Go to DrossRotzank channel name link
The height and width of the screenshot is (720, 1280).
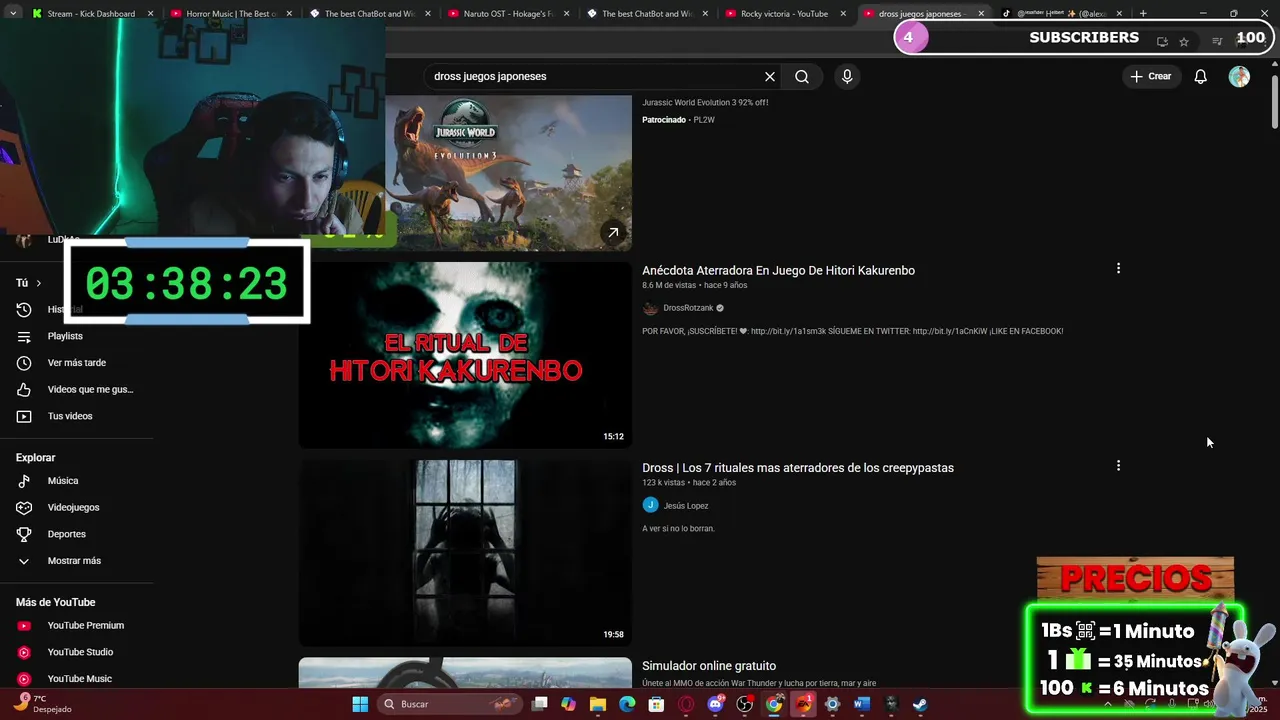point(688,308)
